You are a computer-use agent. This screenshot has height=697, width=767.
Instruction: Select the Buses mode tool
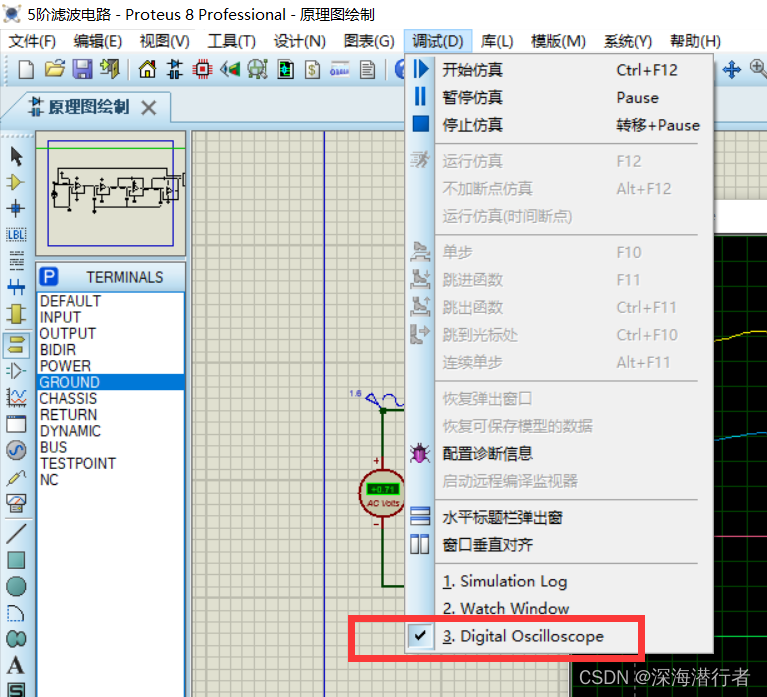coord(16,287)
